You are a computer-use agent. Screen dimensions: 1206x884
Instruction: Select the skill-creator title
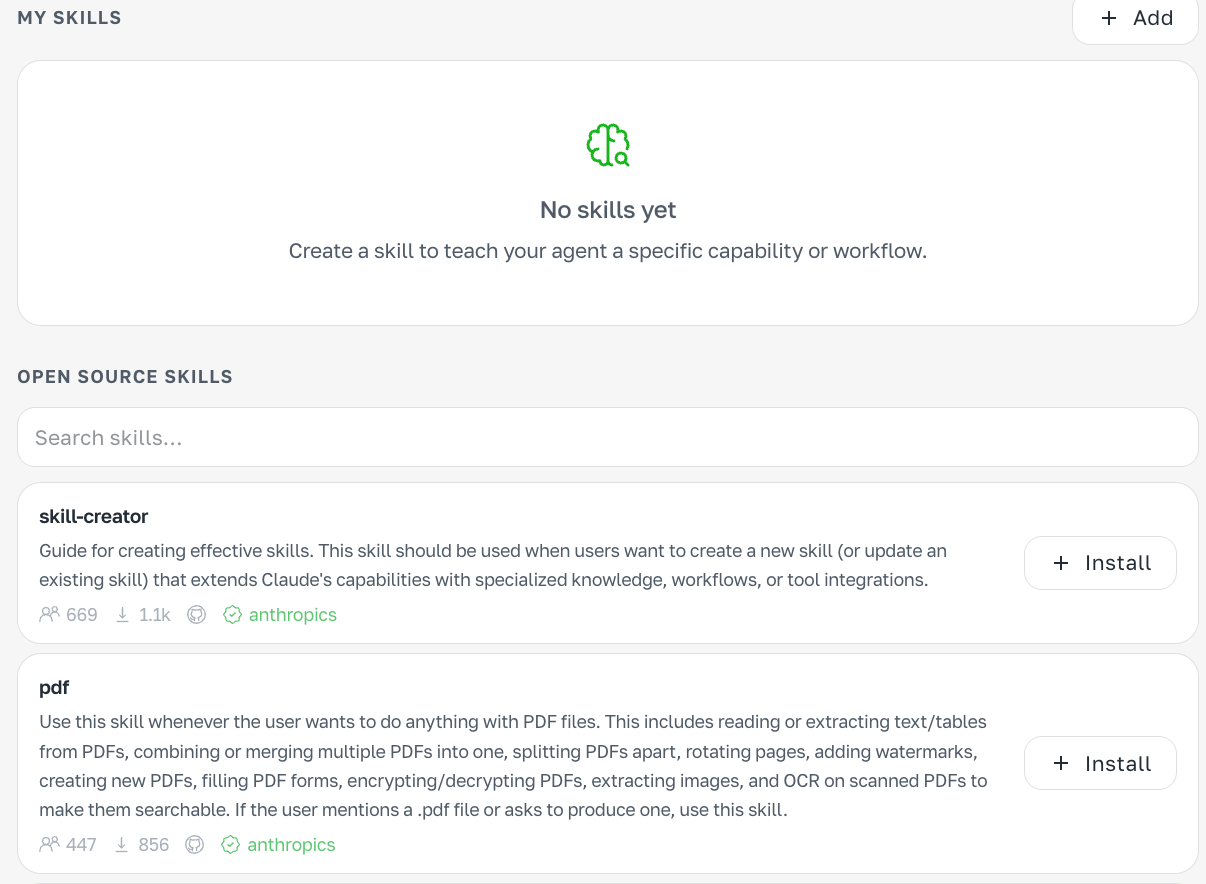(94, 517)
